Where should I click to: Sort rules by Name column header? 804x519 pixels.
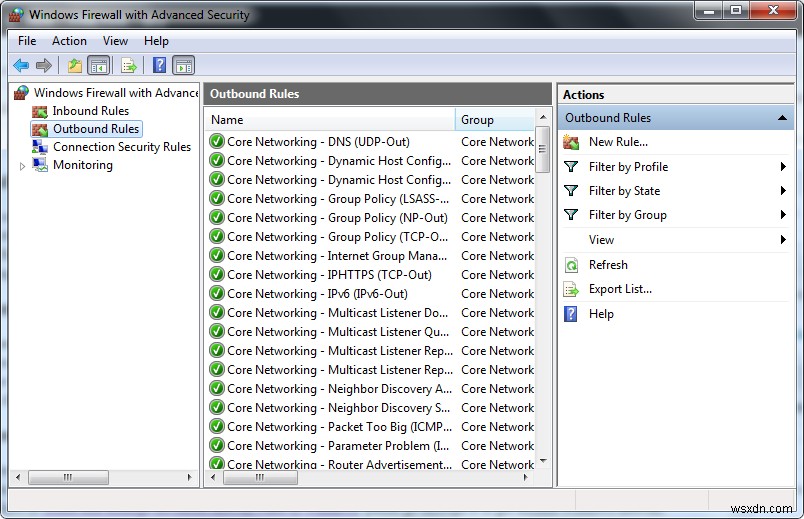click(331, 120)
